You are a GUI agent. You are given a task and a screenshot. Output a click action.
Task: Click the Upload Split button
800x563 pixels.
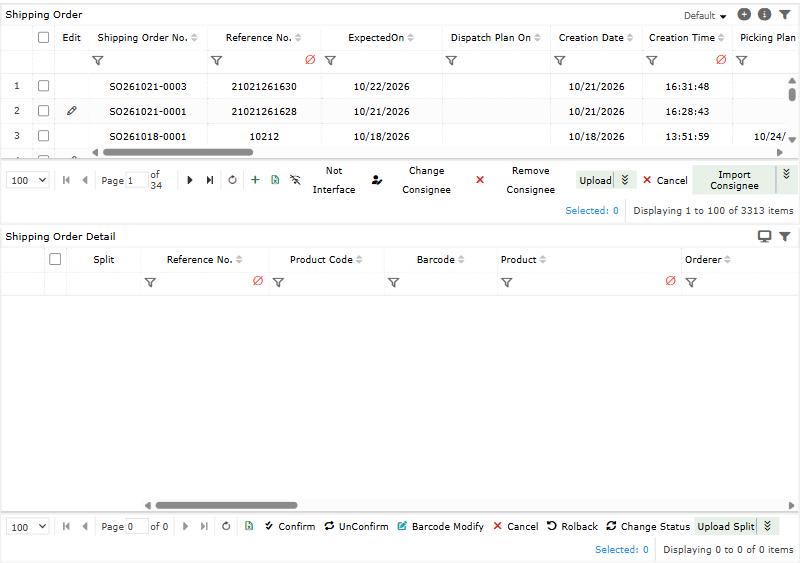[726, 526]
